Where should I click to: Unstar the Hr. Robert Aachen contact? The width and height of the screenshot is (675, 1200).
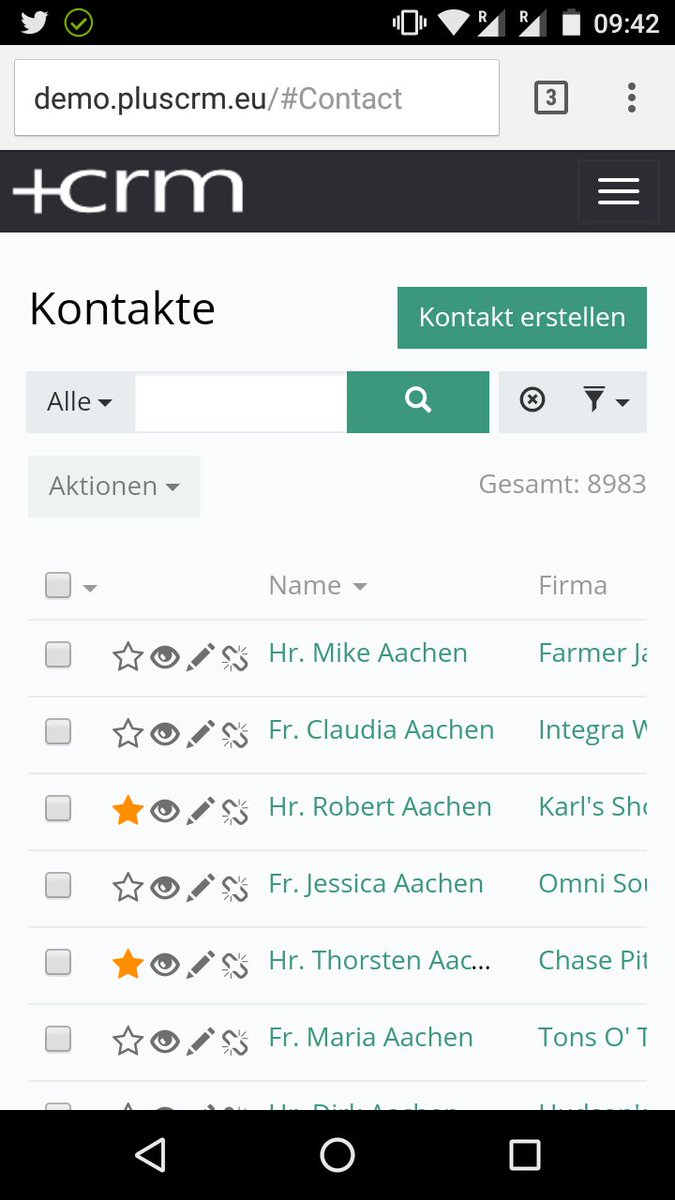(x=128, y=810)
